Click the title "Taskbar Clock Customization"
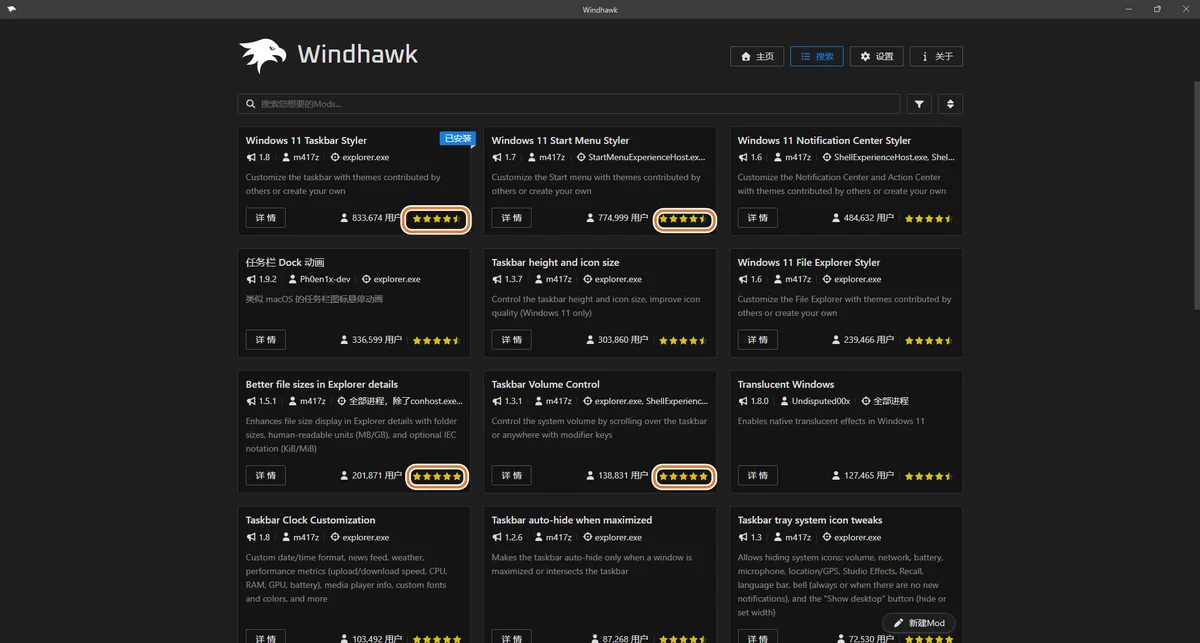 pos(310,520)
